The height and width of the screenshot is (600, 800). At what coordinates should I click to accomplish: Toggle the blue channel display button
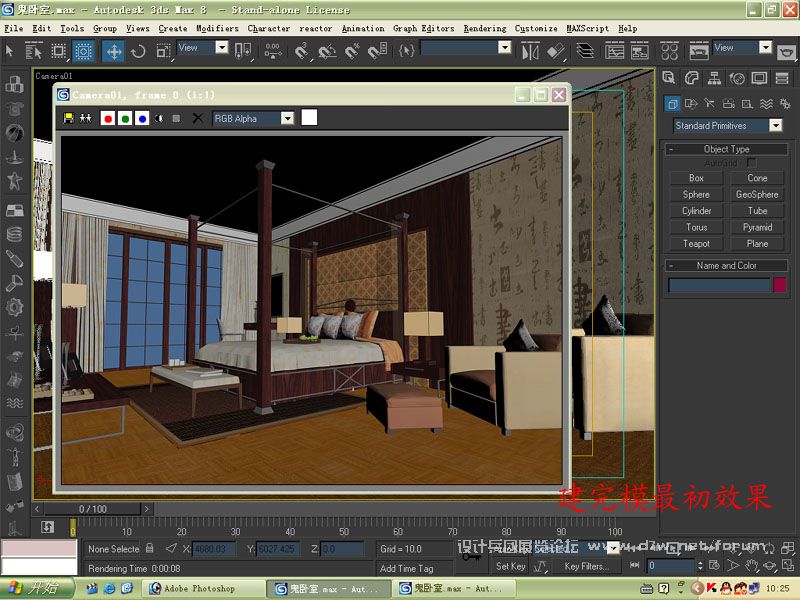(142, 118)
